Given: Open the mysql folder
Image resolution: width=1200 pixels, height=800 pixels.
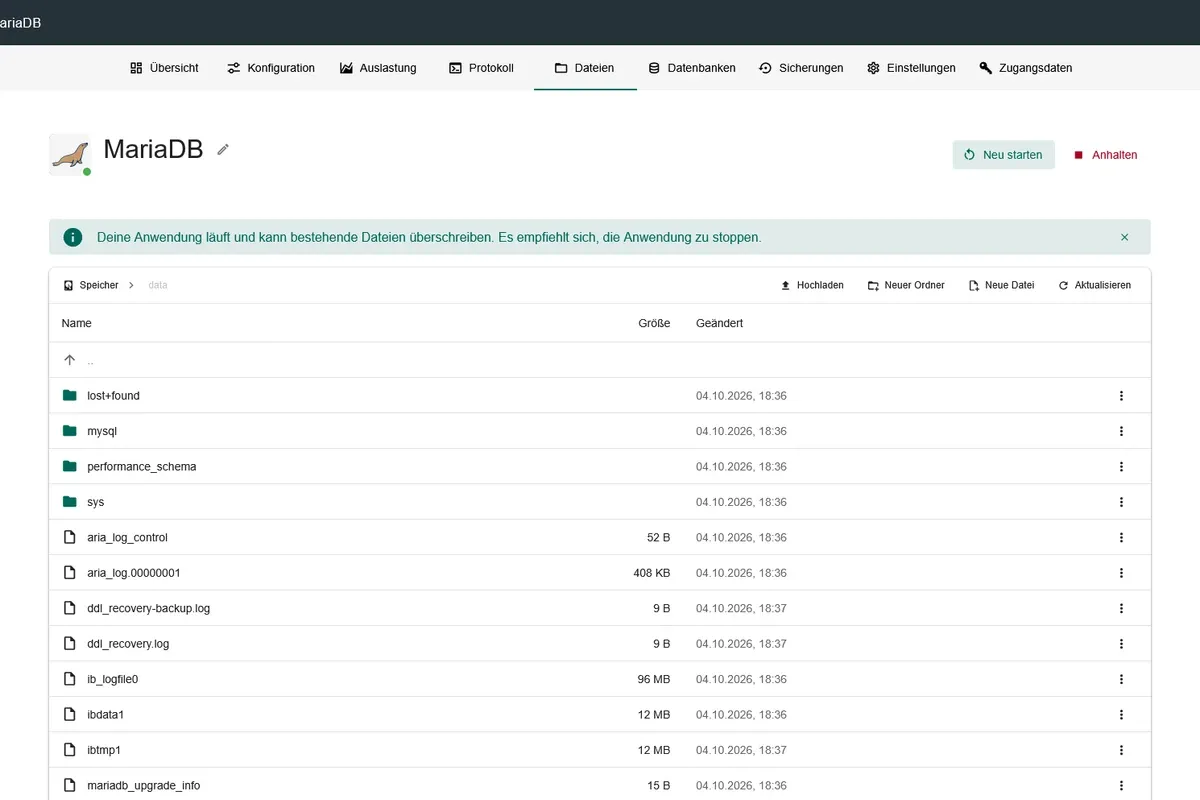Looking at the screenshot, I should click(102, 431).
